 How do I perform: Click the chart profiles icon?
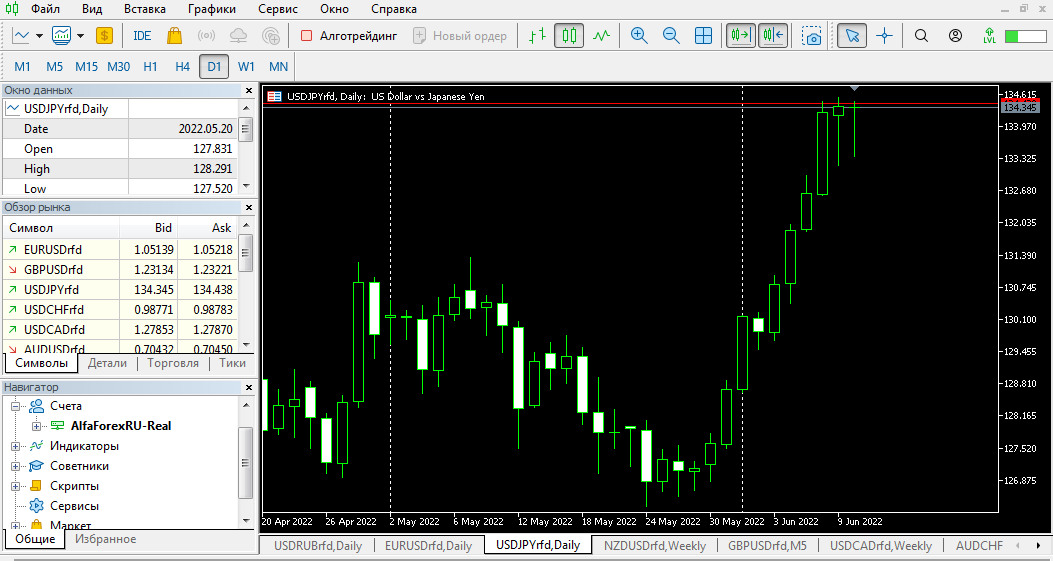62,36
